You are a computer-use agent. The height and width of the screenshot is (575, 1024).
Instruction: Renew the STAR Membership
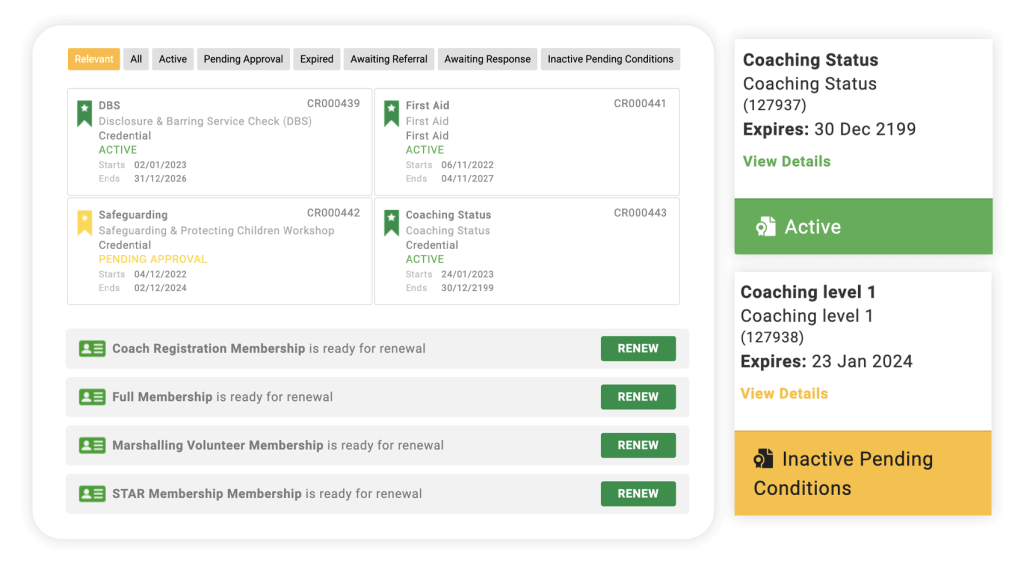638,494
